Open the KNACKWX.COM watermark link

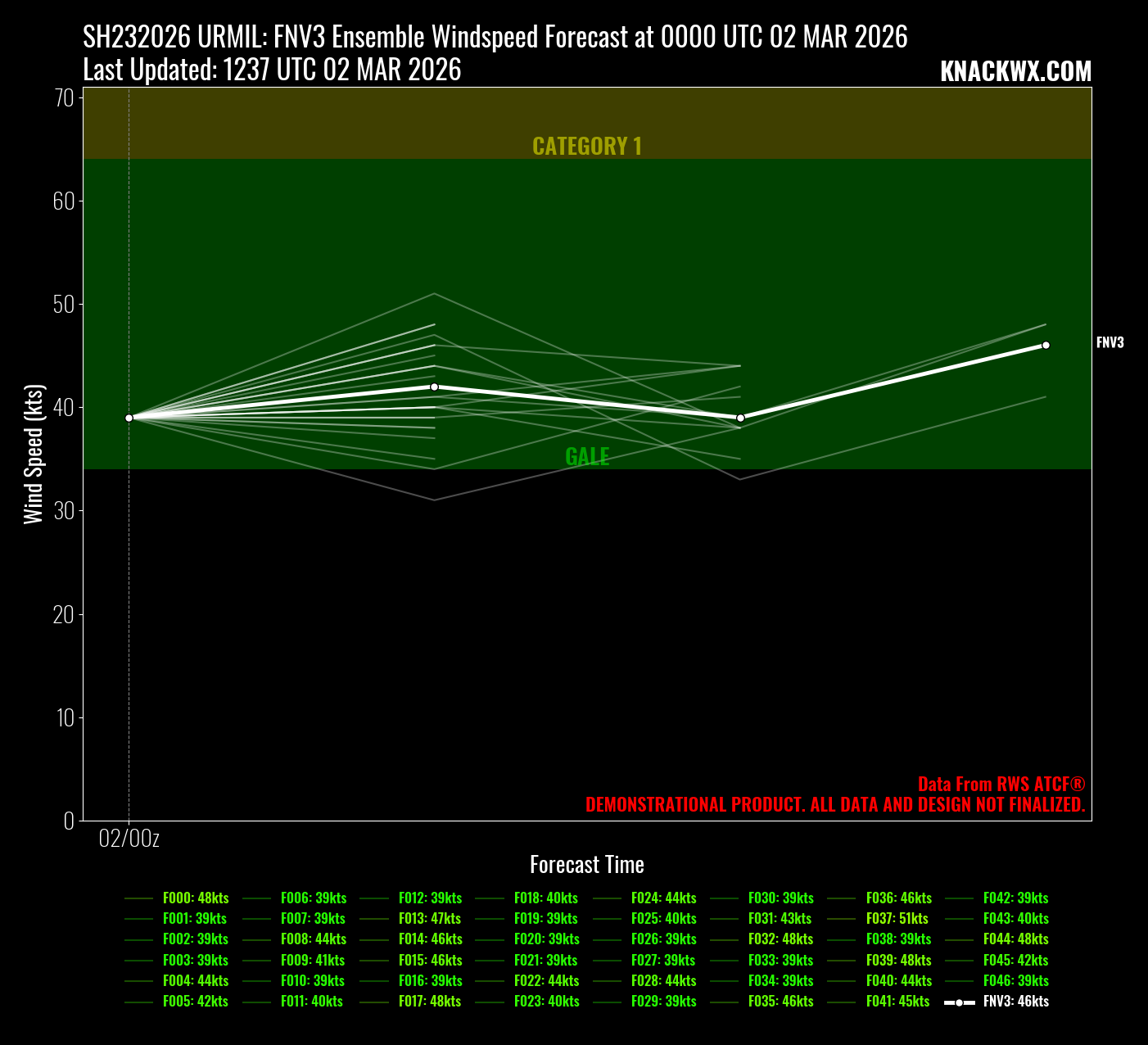tap(1015, 72)
